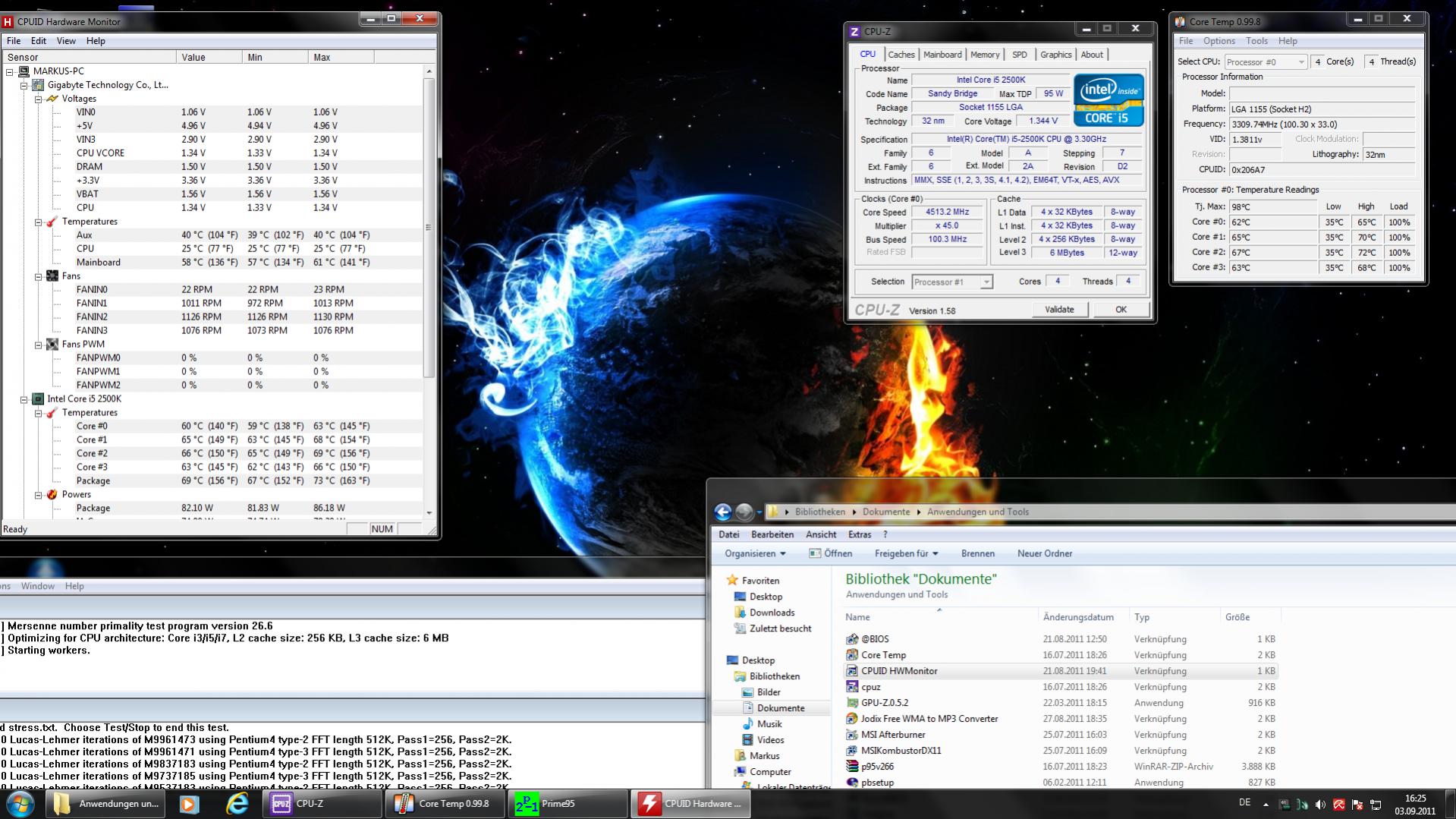This screenshot has height=819, width=1456.
Task: Click Öffnen button in Explorer toolbar
Action: (x=831, y=553)
